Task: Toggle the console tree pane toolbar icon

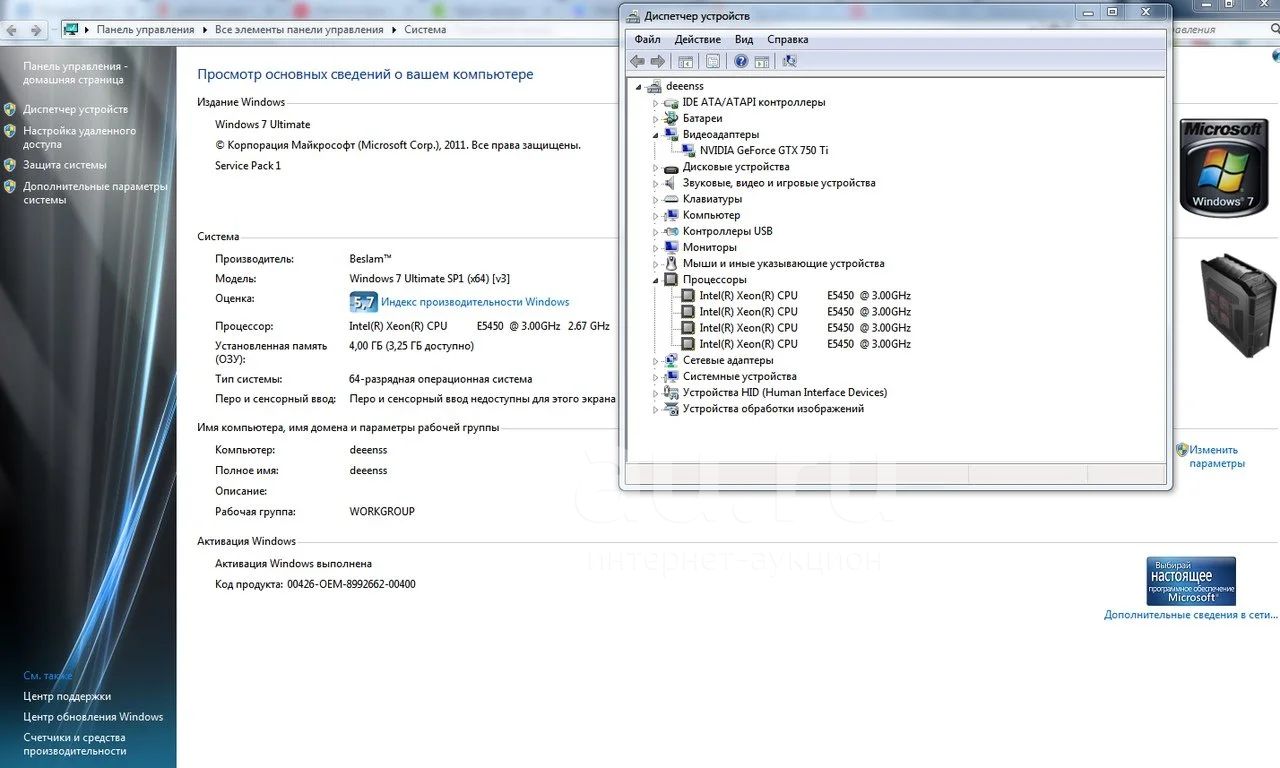Action: tap(688, 61)
